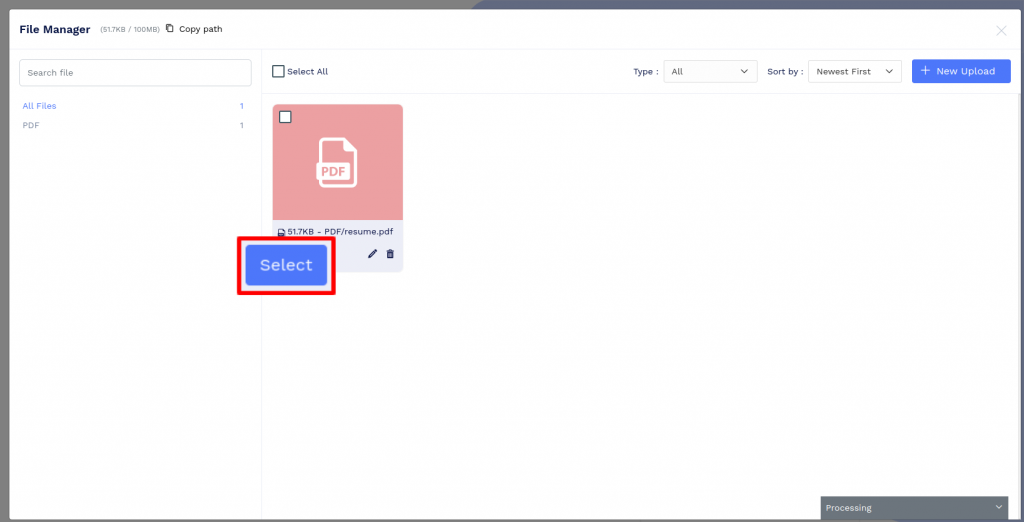The height and width of the screenshot is (522, 1024).
Task: Close the File Manager dialog
Action: click(x=1001, y=30)
